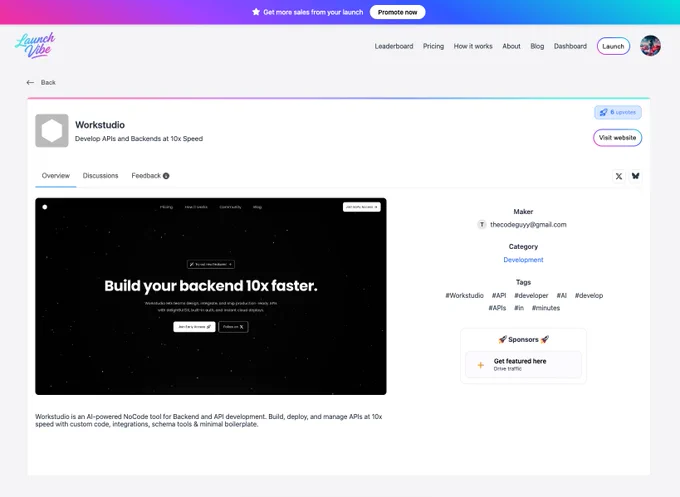Click the plus icon in Sponsors card
The height and width of the screenshot is (497, 680).
[481, 365]
